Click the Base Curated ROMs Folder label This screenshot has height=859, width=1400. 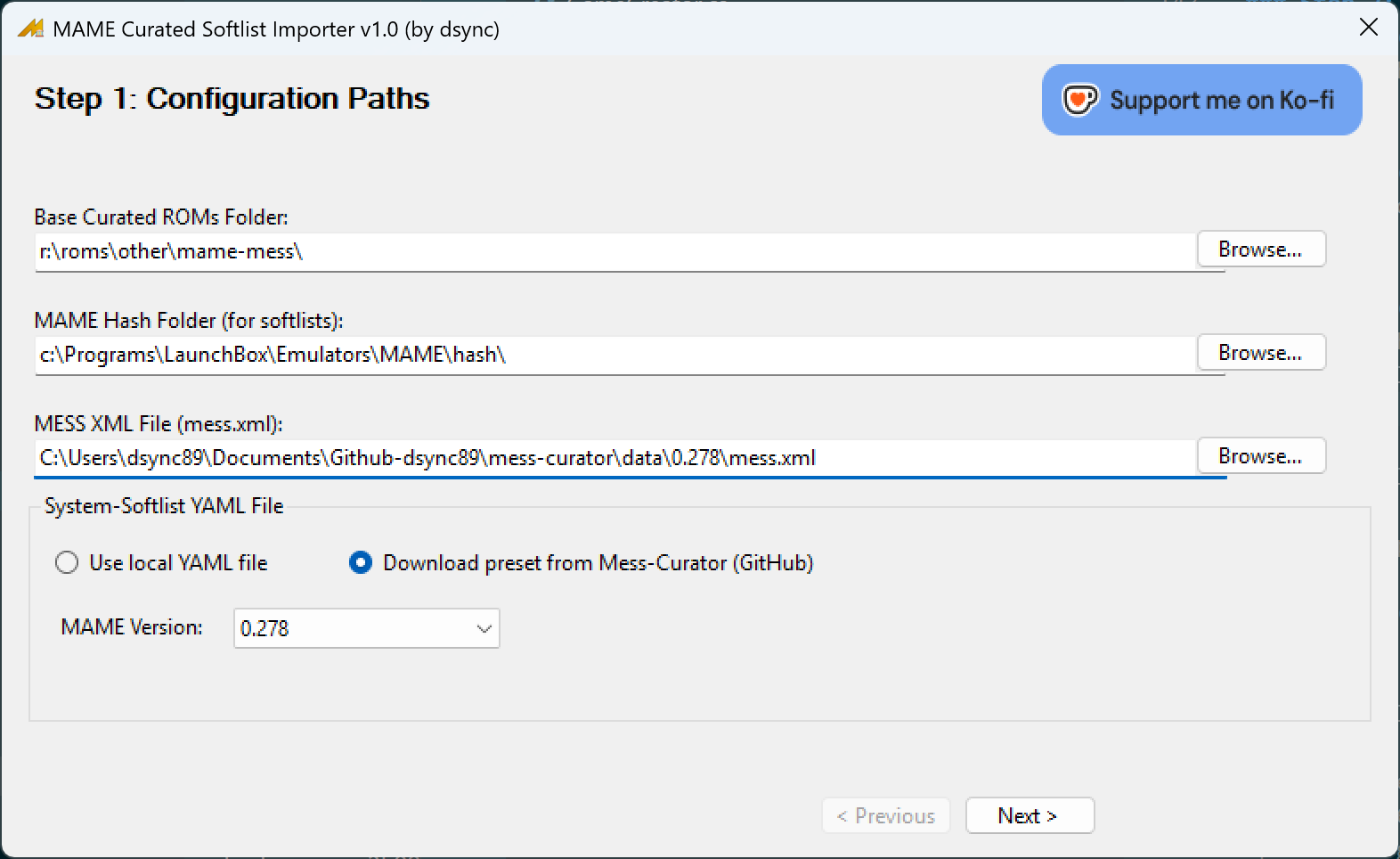point(161,217)
